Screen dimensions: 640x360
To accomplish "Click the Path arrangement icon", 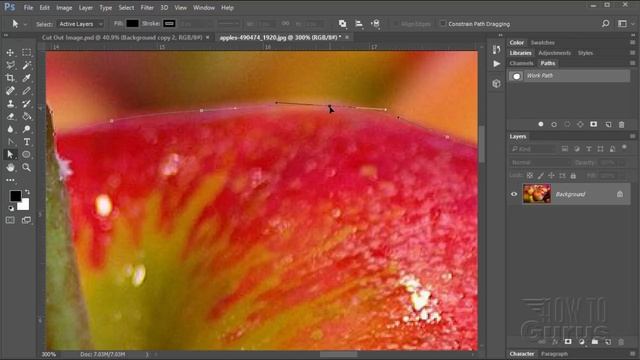I will pyautogui.click(x=375, y=24).
